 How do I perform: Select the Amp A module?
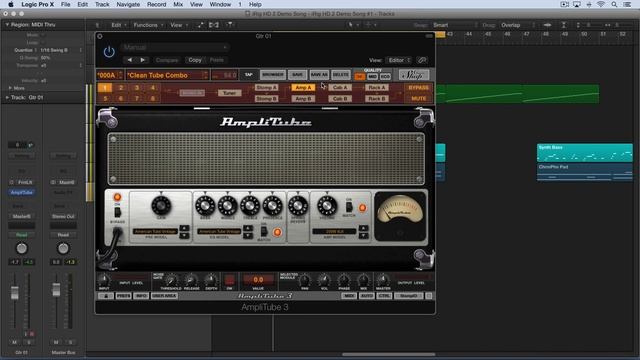point(303,88)
